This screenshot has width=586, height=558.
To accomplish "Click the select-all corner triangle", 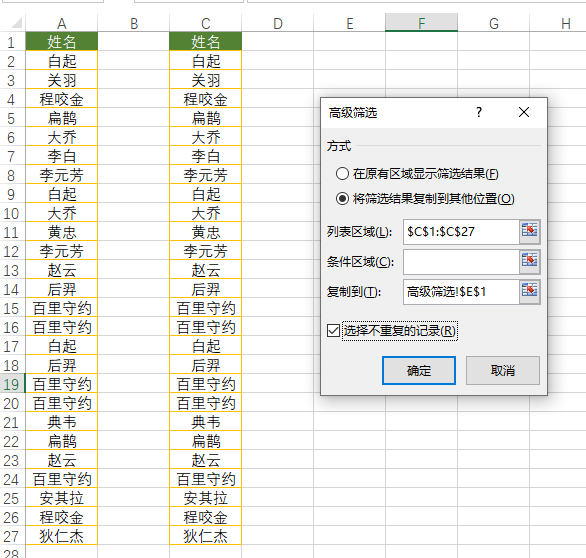I will click(x=16, y=24).
